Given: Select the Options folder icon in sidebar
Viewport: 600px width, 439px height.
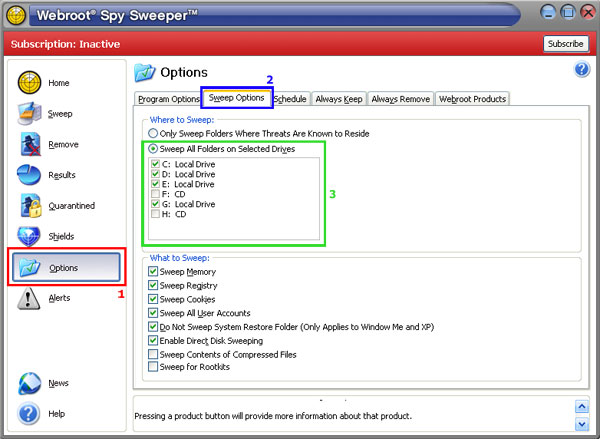Looking at the screenshot, I should [x=30, y=267].
